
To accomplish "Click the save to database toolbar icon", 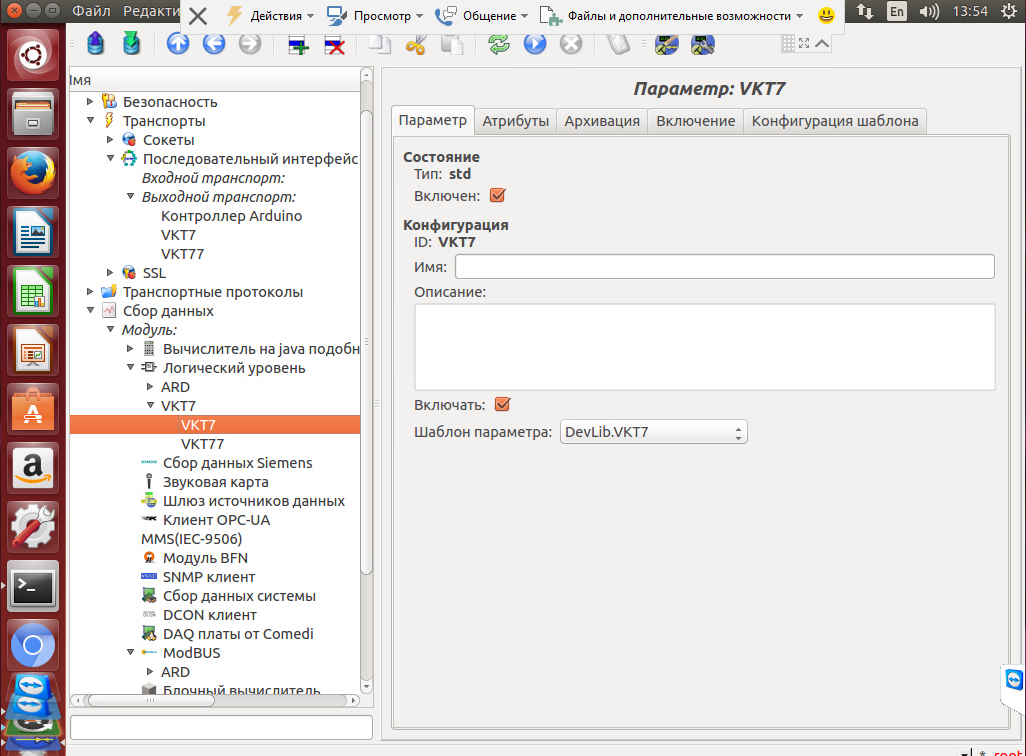I will (x=130, y=44).
